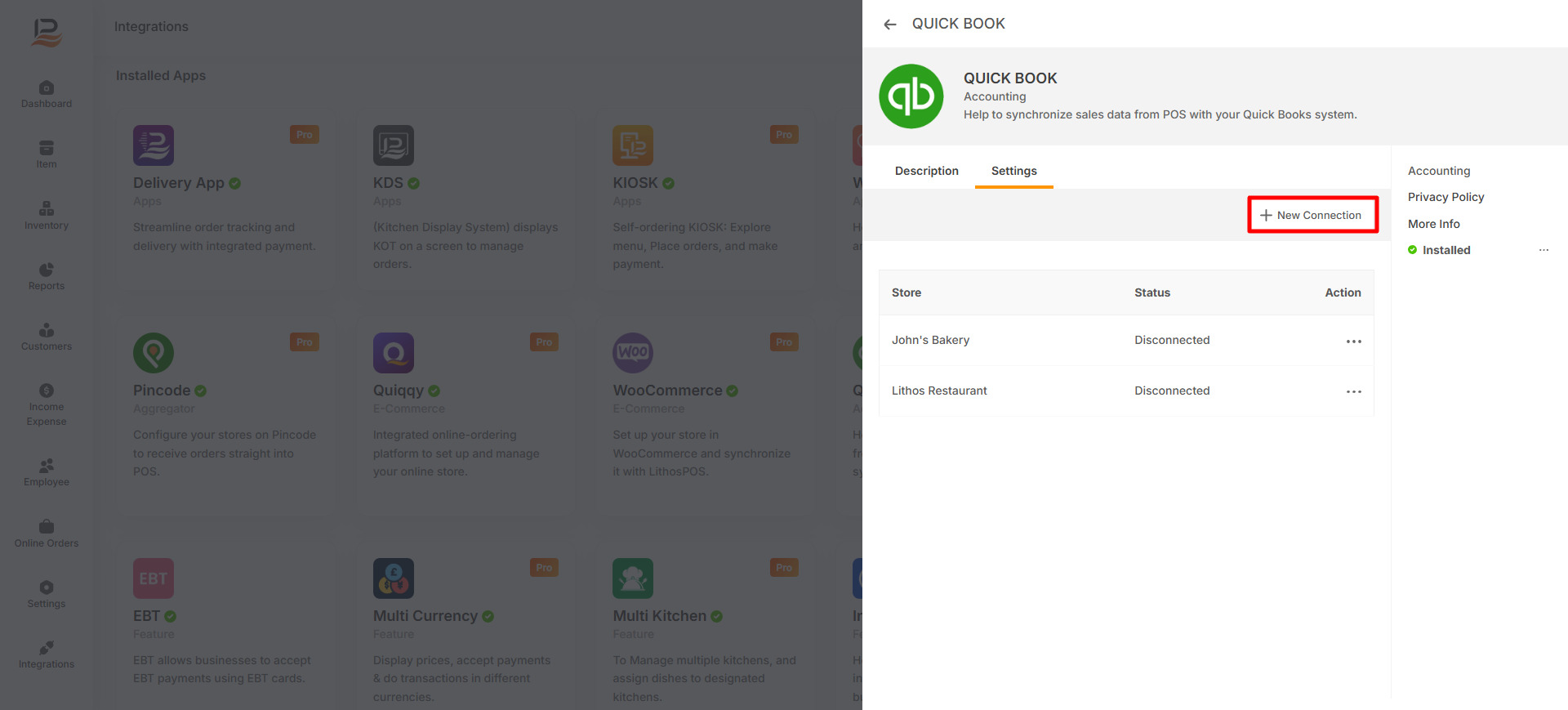Click the Installed Apps heading
Screen dimensions: 1568x710
(x=161, y=75)
